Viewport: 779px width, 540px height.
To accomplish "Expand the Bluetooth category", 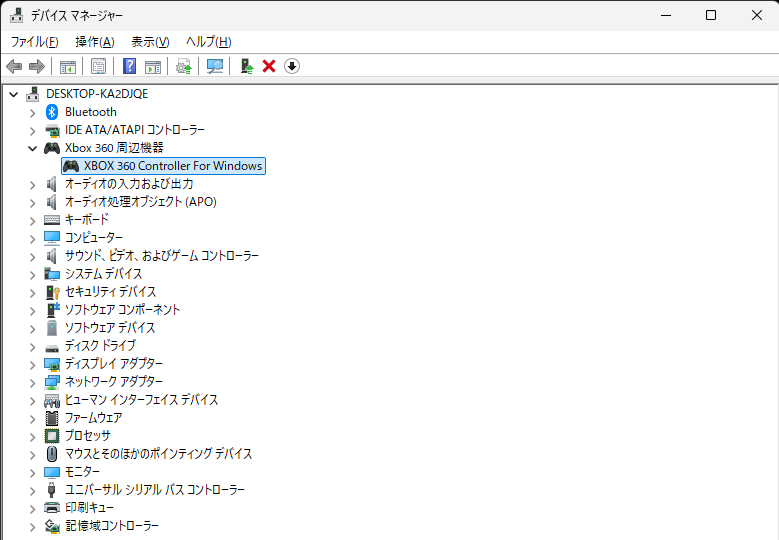I will (32, 112).
